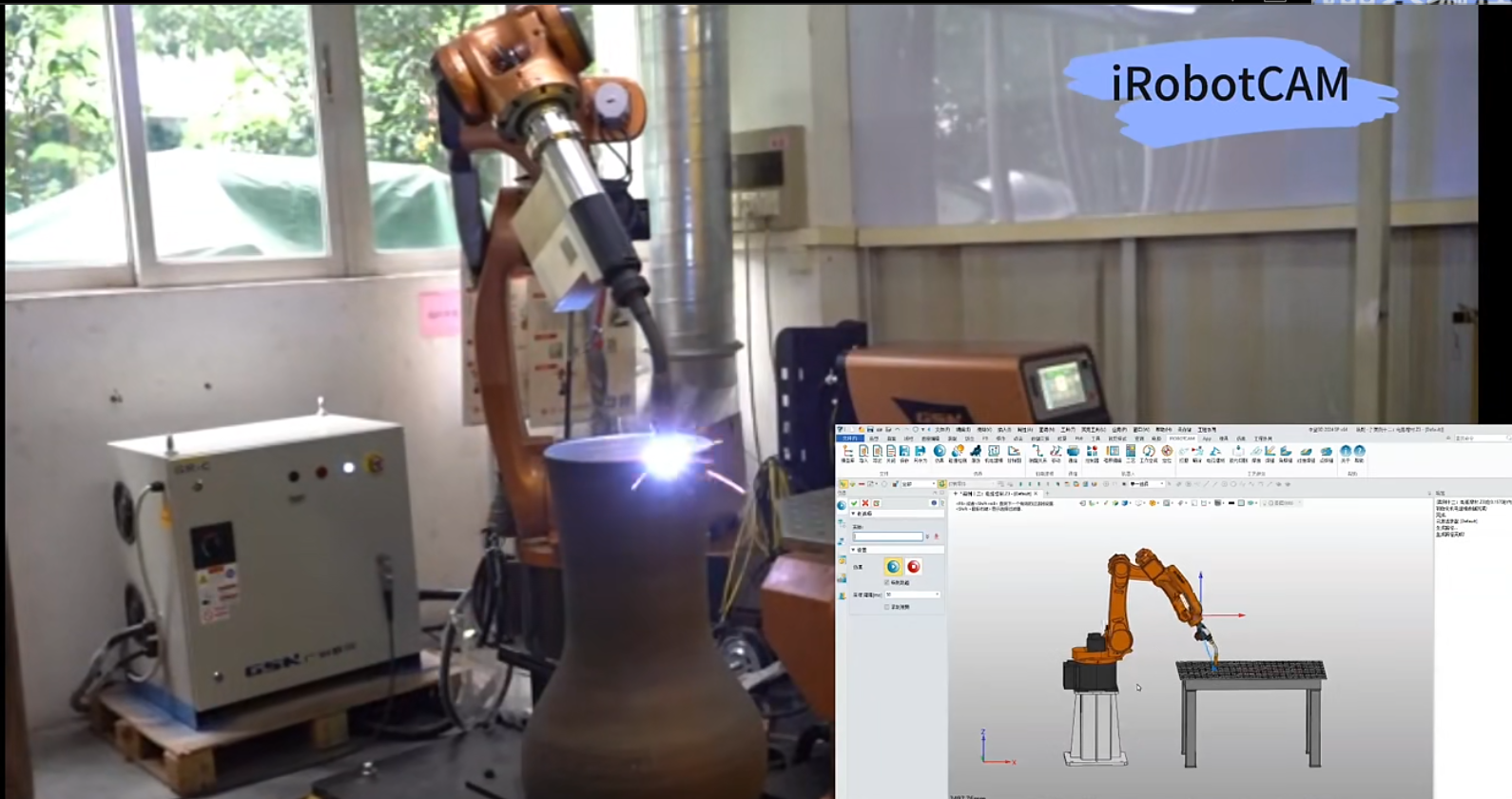The width and height of the screenshot is (1512, 799).
Task: Toggle the checked checkbox under the play and stop buttons
Action: pos(887,582)
